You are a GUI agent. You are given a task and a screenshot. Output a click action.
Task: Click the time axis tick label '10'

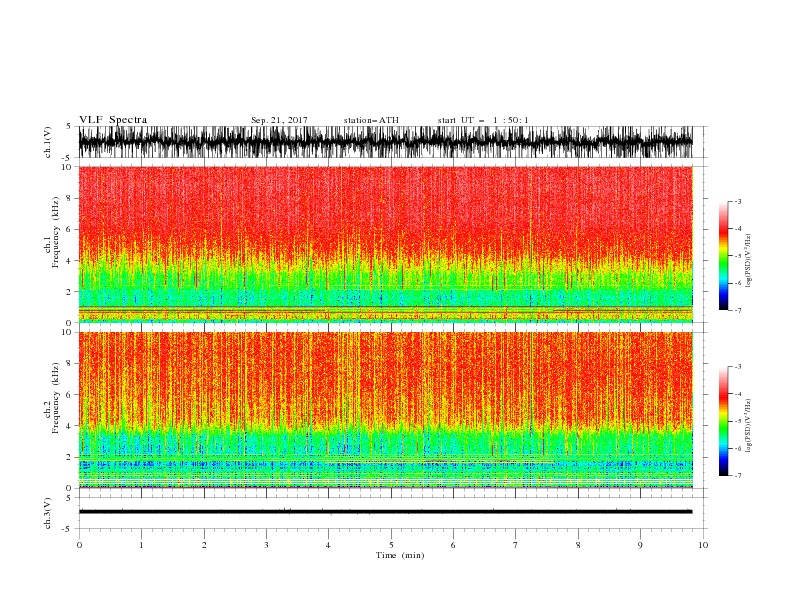(703, 545)
